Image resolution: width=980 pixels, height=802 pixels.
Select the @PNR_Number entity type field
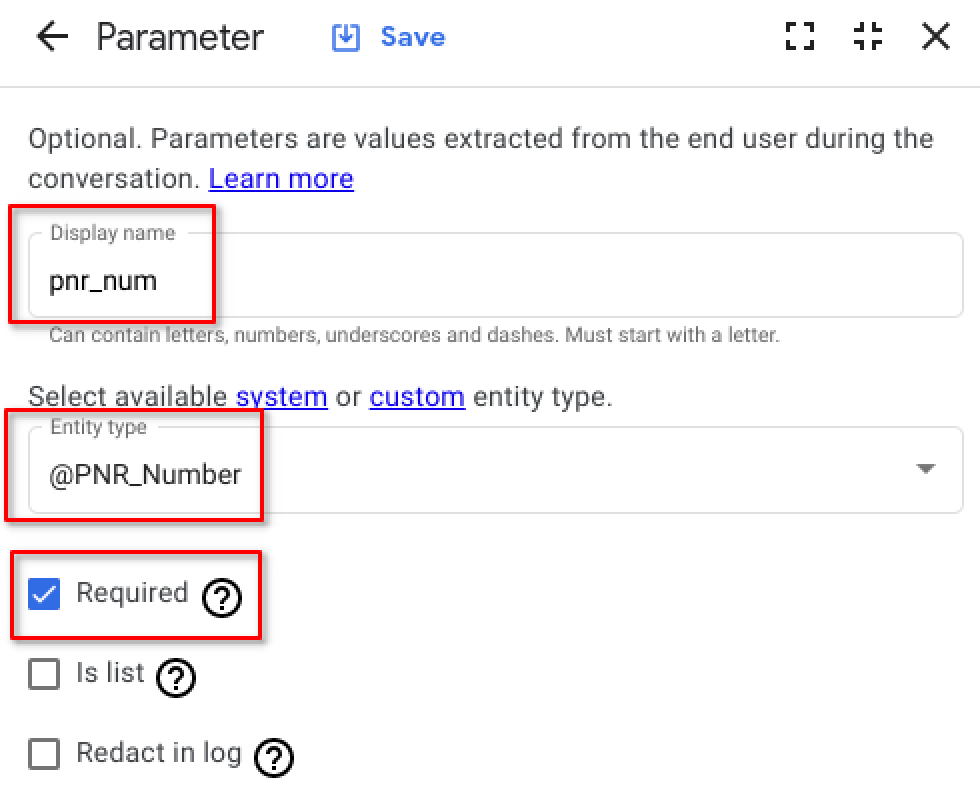[x=496, y=470]
